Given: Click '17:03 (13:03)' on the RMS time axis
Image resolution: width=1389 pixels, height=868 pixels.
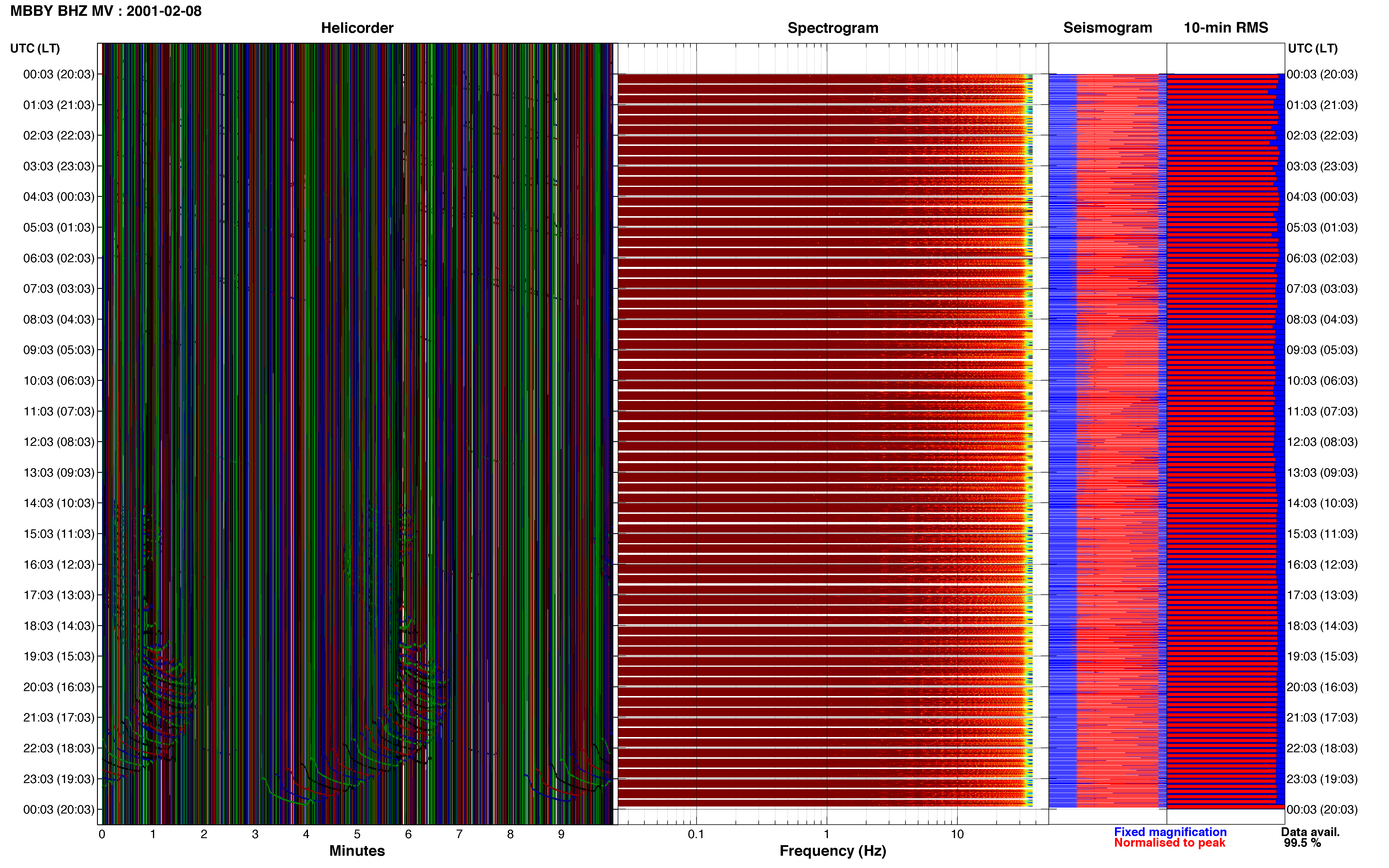Looking at the screenshot, I should [1322, 595].
